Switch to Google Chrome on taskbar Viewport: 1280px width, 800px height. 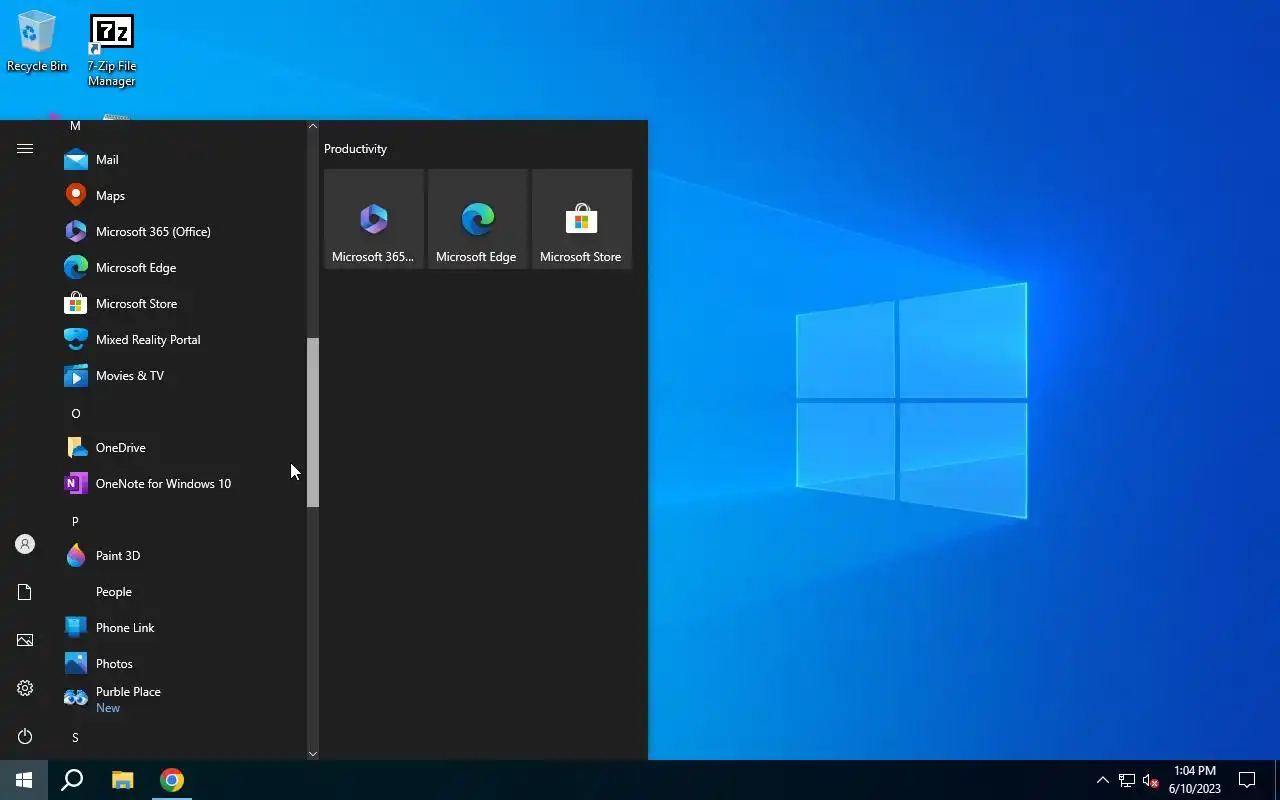click(x=172, y=780)
